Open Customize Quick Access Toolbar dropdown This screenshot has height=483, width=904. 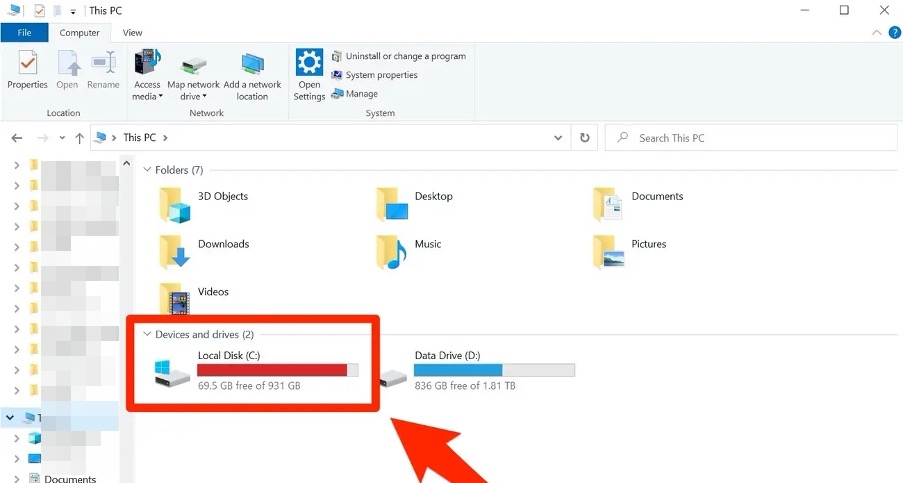73,11
